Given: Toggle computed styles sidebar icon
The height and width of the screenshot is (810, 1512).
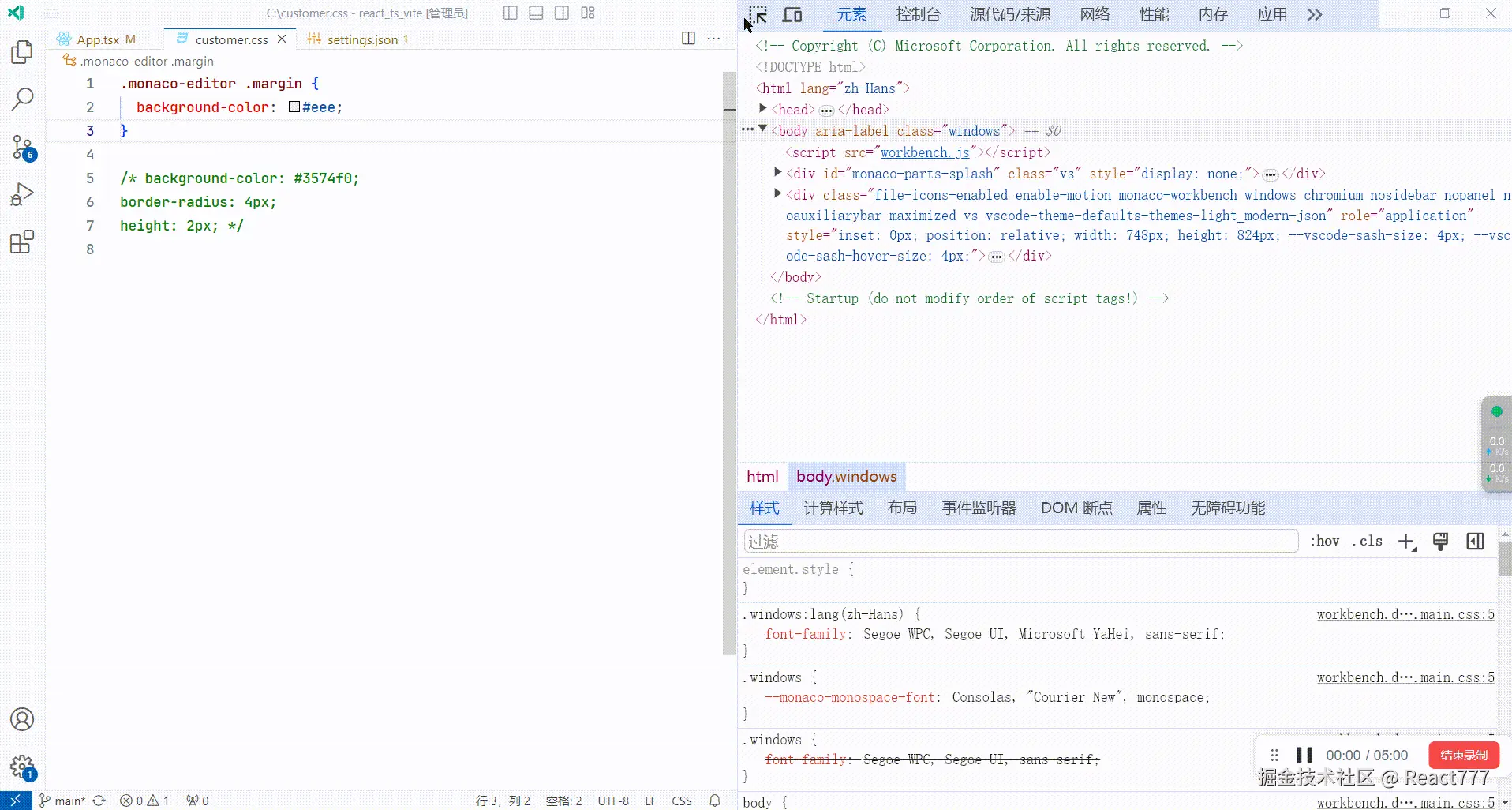Looking at the screenshot, I should coord(1475,542).
